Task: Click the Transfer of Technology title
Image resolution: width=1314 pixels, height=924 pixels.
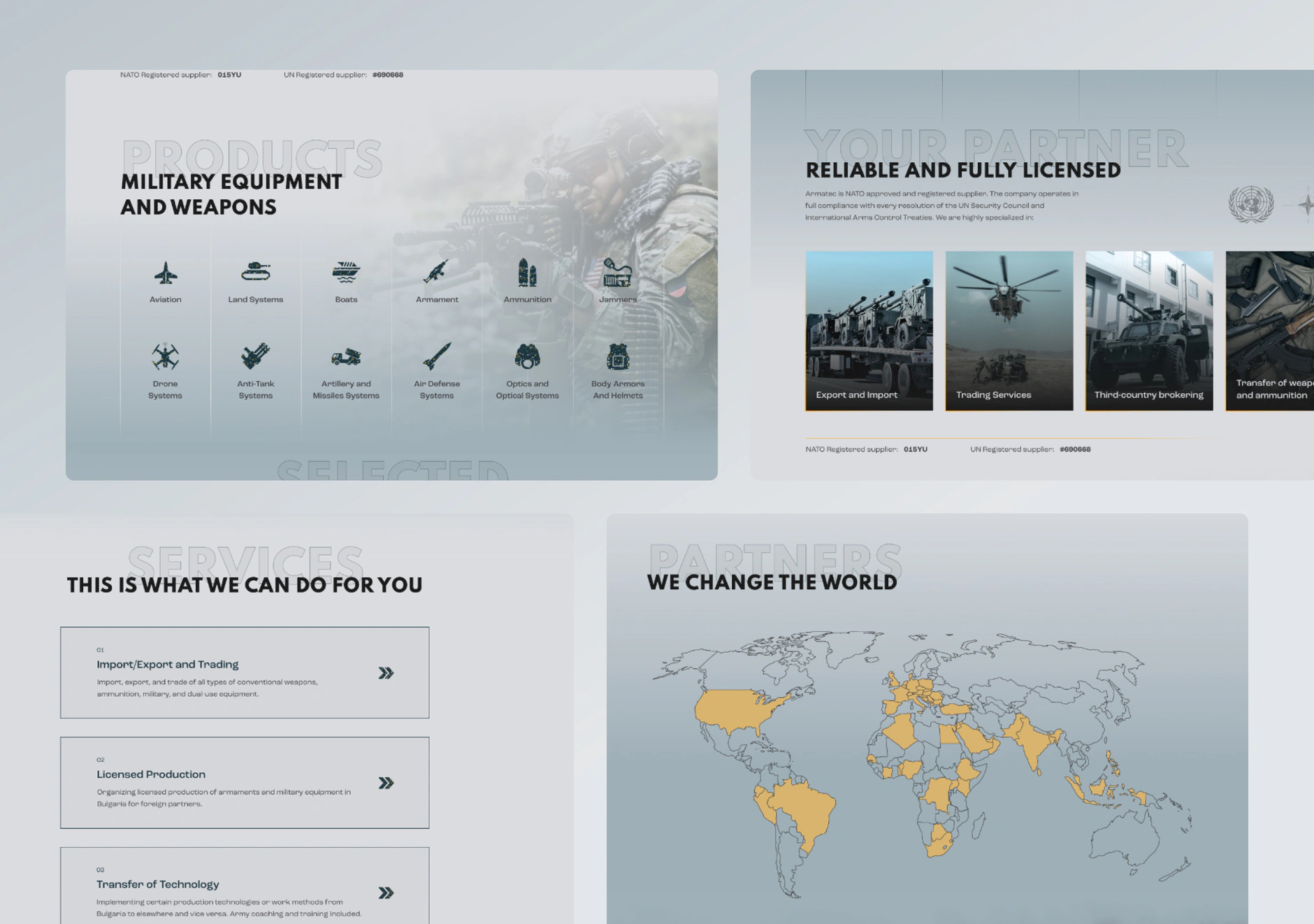Action: [158, 884]
